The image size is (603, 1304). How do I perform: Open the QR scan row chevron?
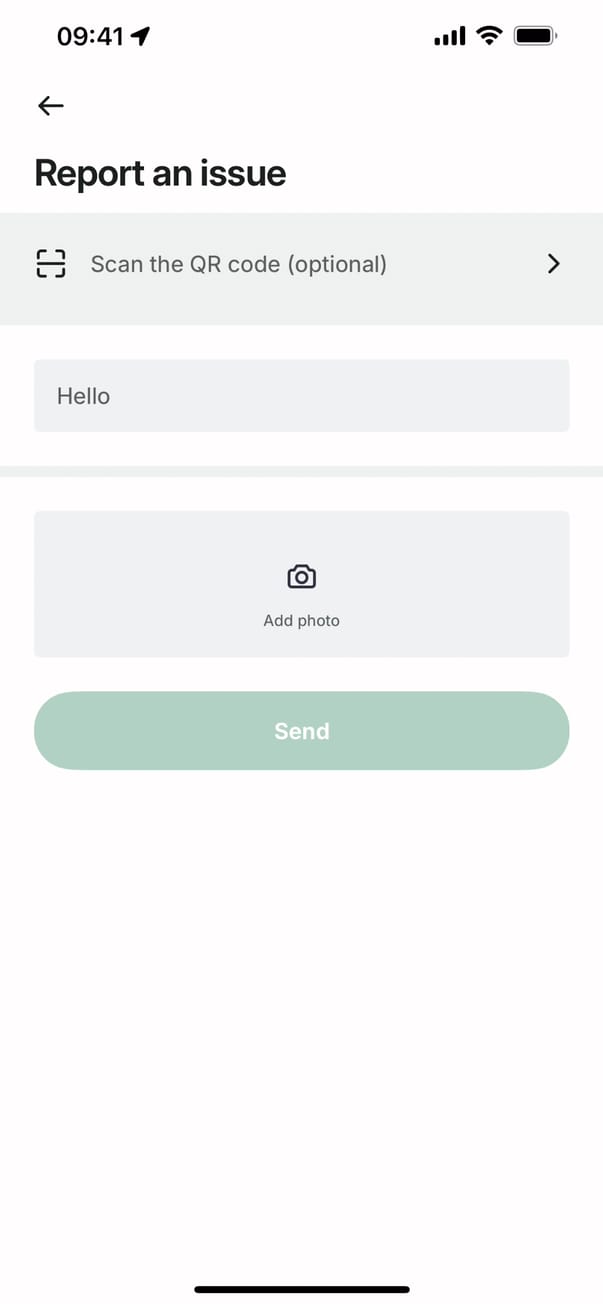(554, 263)
